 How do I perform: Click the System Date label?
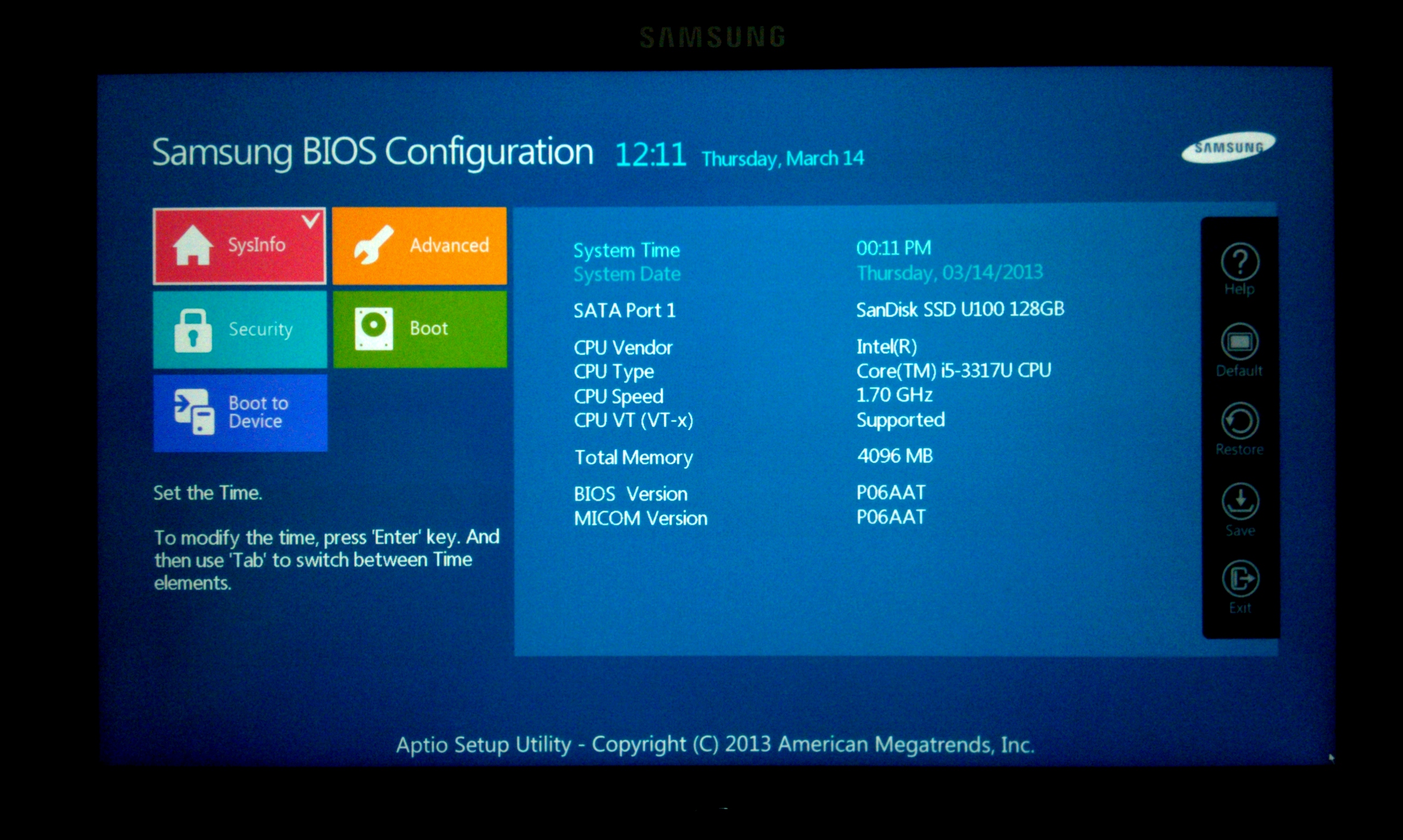tap(627, 274)
